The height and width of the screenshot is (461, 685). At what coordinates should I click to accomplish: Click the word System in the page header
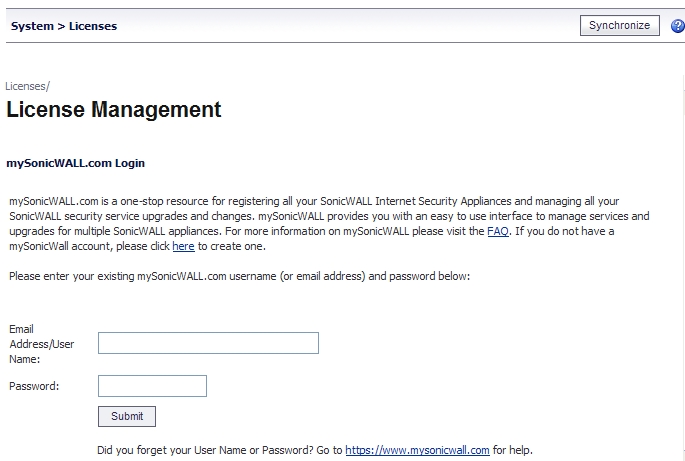[32, 26]
